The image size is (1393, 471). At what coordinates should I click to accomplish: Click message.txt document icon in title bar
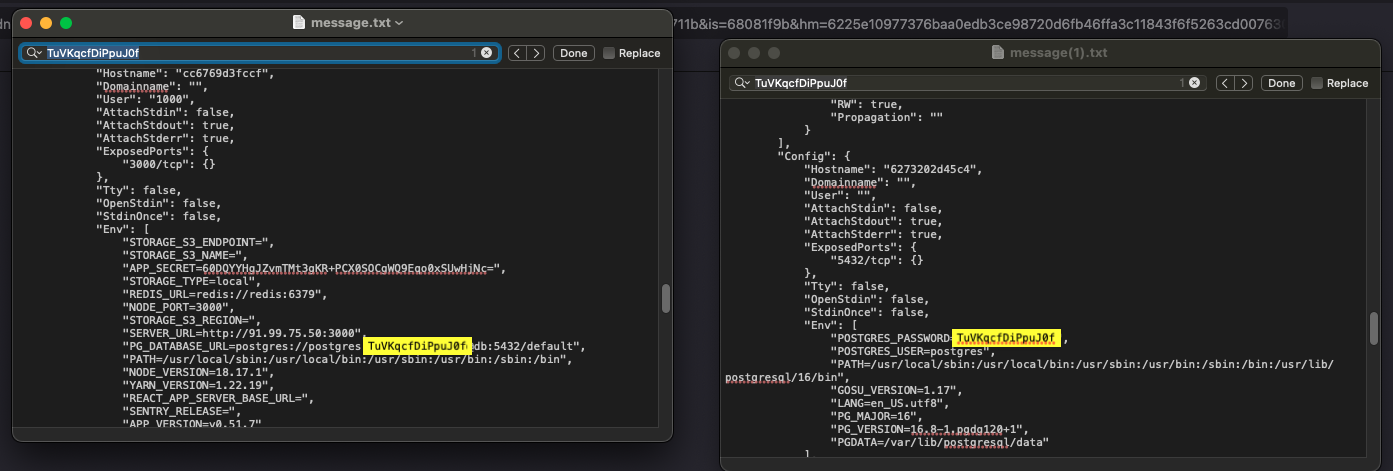pos(298,22)
